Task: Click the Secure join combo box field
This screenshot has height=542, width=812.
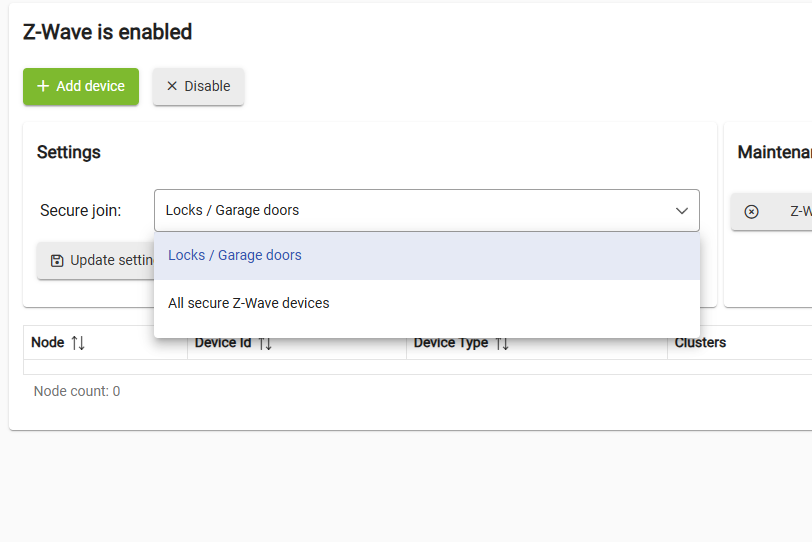Action: [427, 210]
